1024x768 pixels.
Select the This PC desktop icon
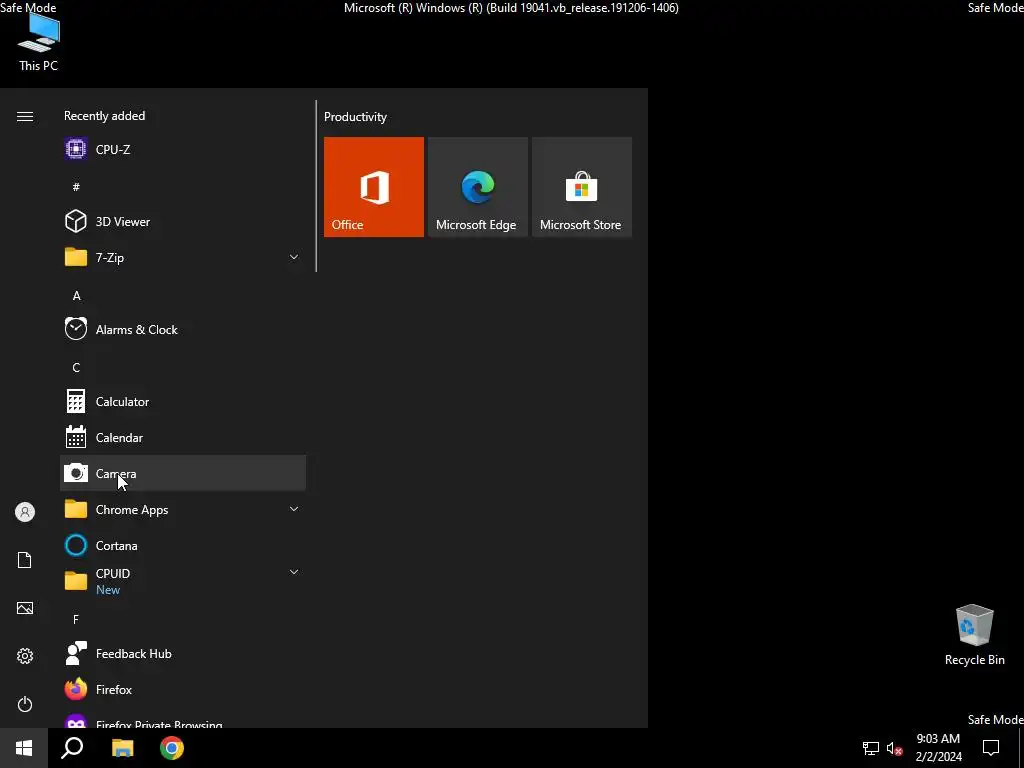coord(39,43)
